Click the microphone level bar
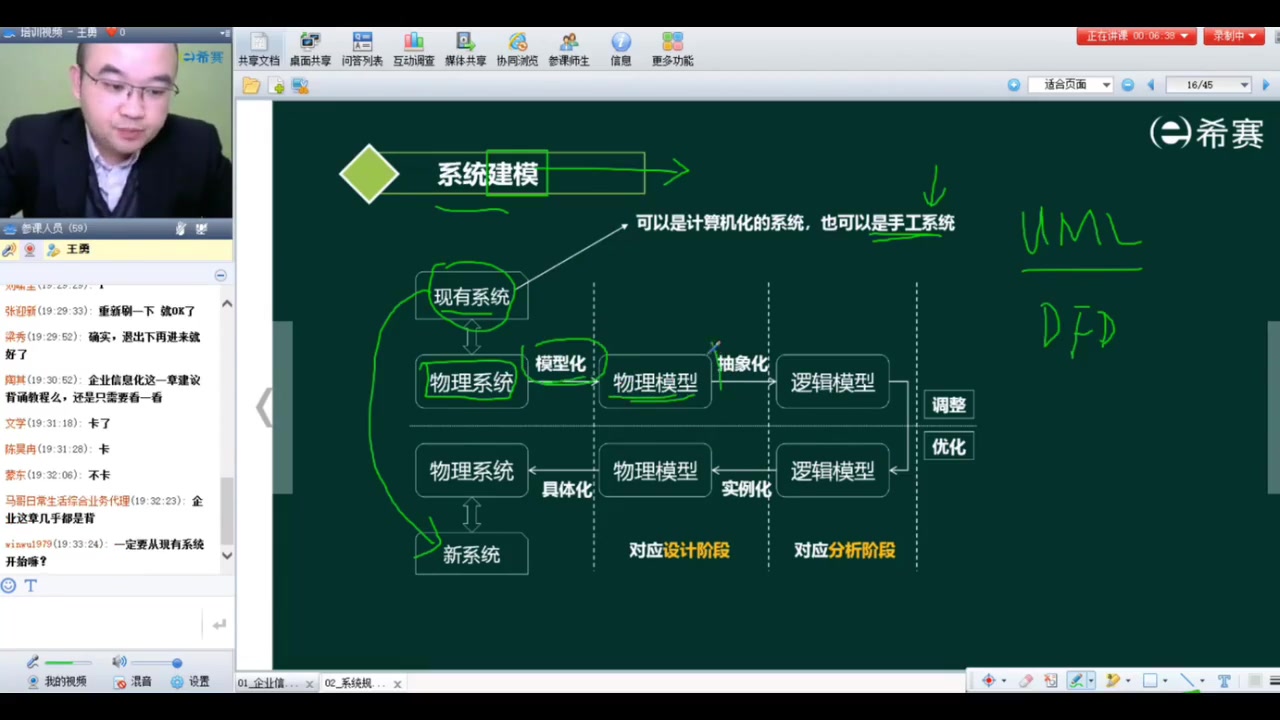 [x=68, y=663]
